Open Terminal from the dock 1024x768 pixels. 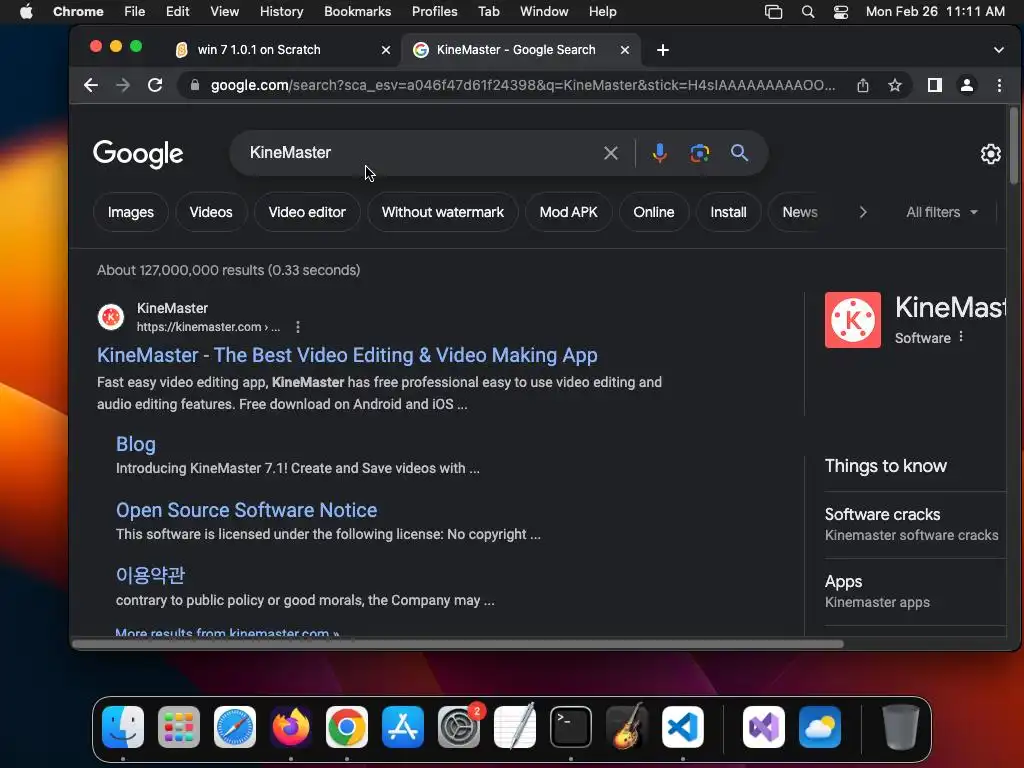pyautogui.click(x=571, y=727)
